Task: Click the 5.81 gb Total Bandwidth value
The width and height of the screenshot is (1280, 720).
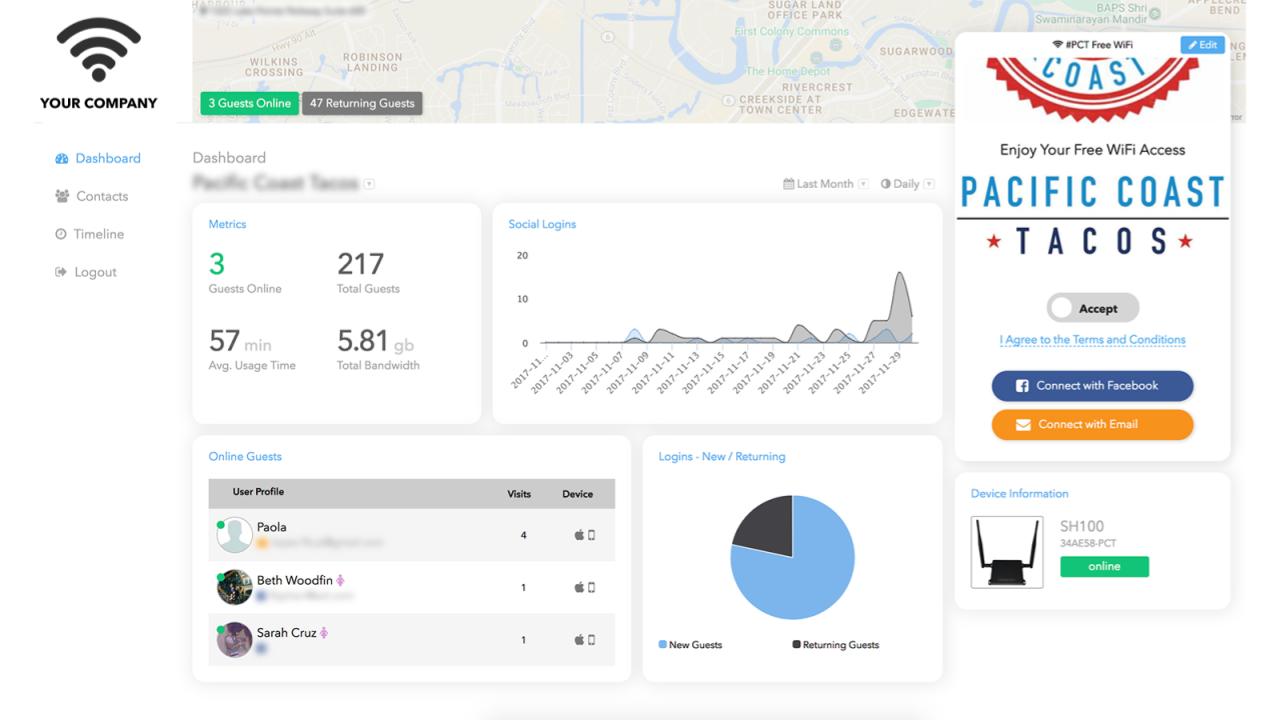Action: 375,341
